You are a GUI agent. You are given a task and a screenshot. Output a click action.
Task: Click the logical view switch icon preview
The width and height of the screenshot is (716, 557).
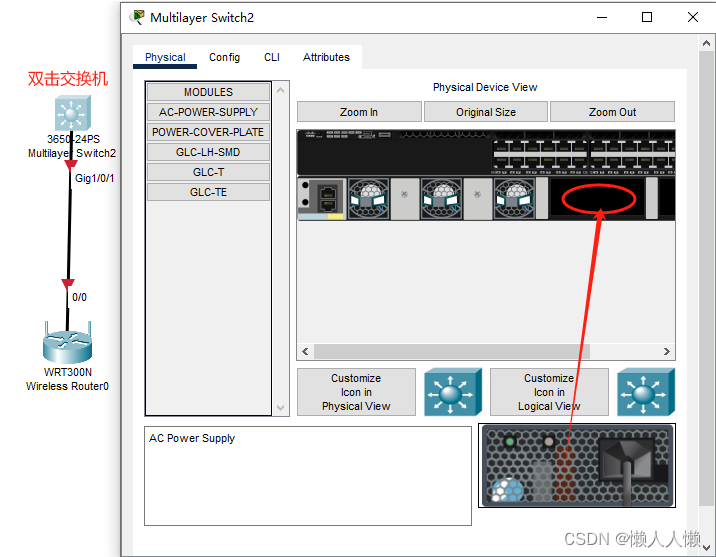click(646, 392)
